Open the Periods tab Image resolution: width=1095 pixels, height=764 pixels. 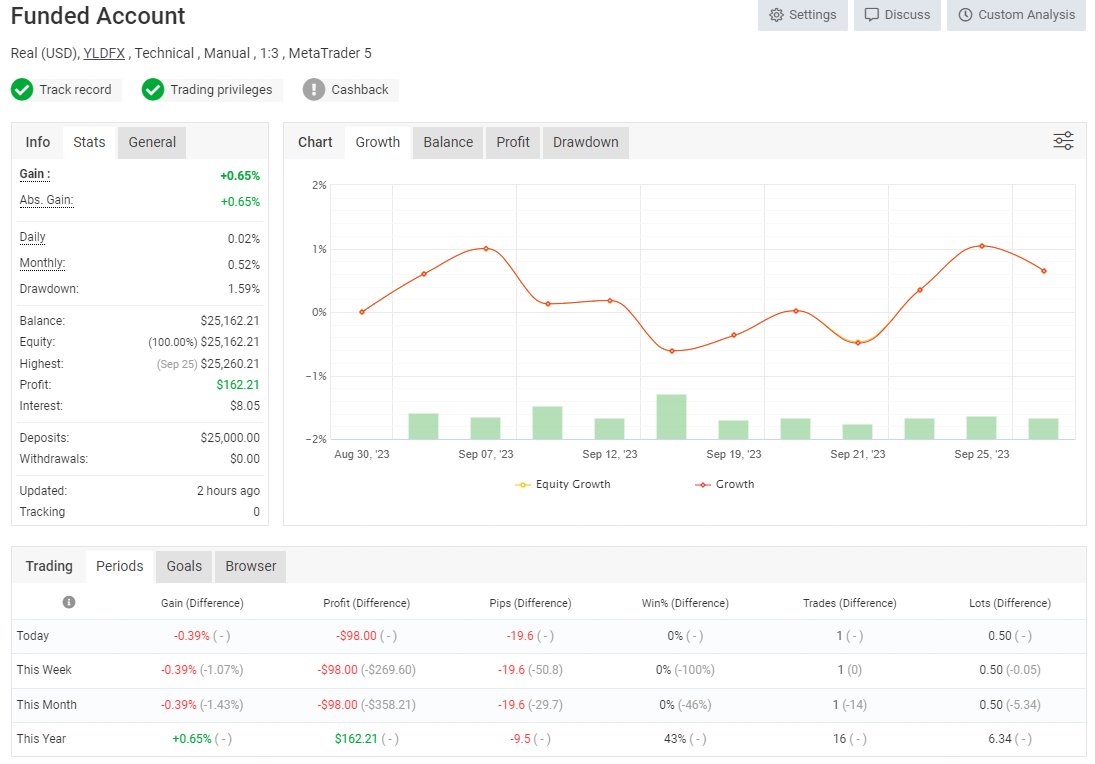click(x=119, y=566)
